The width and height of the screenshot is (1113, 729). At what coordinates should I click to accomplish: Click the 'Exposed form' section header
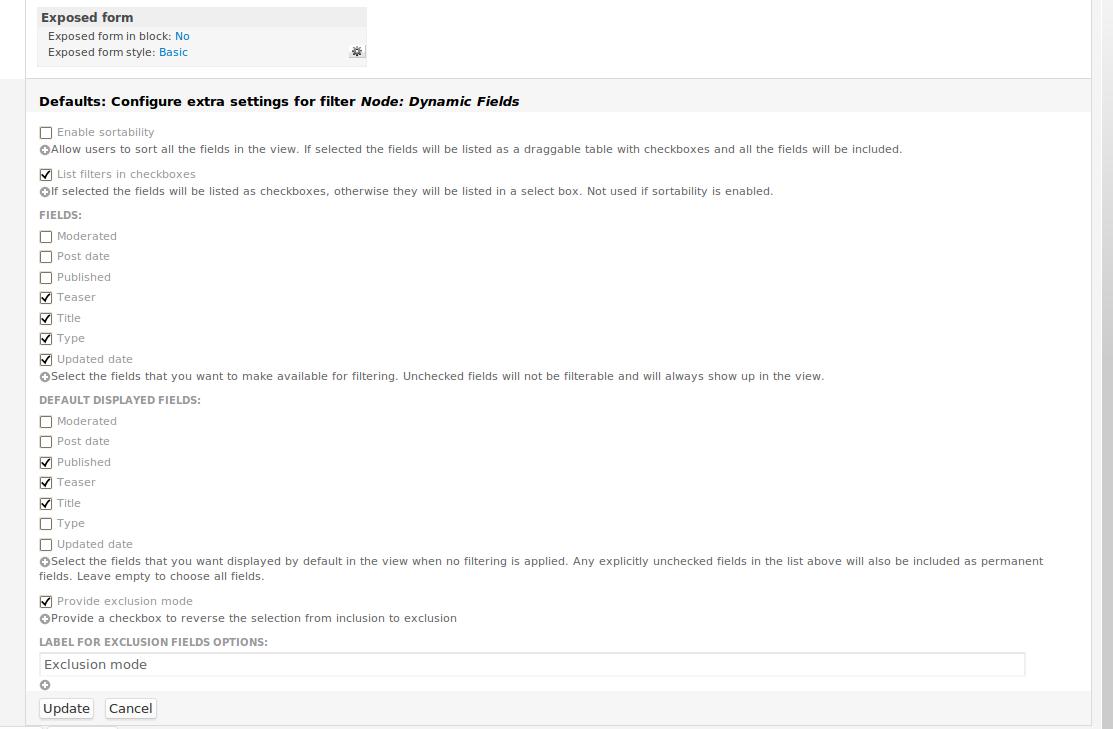coord(87,18)
